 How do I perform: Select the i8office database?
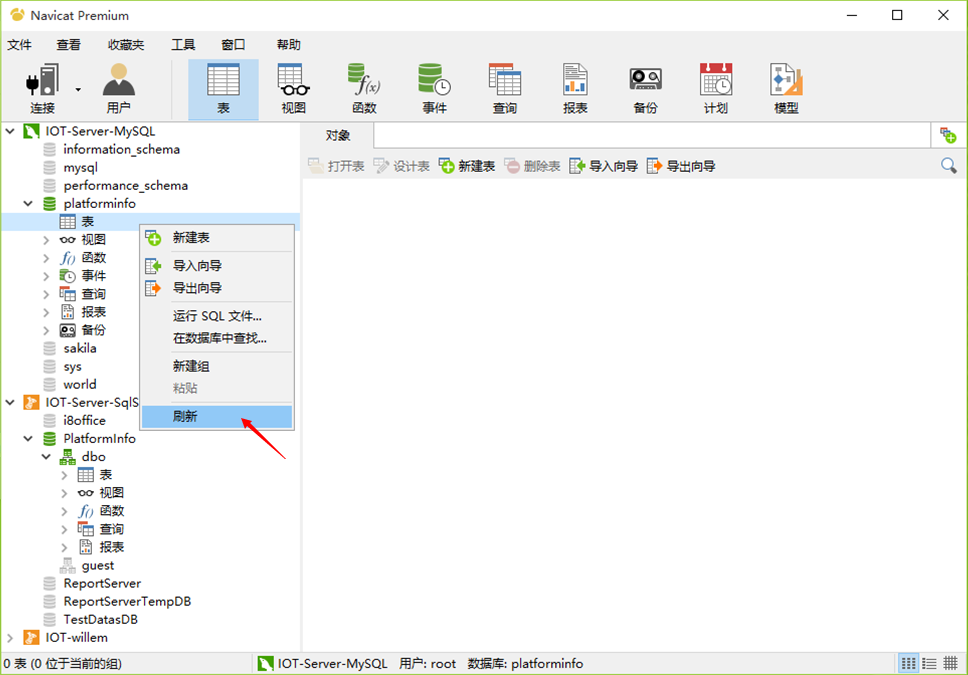pyautogui.click(x=84, y=421)
